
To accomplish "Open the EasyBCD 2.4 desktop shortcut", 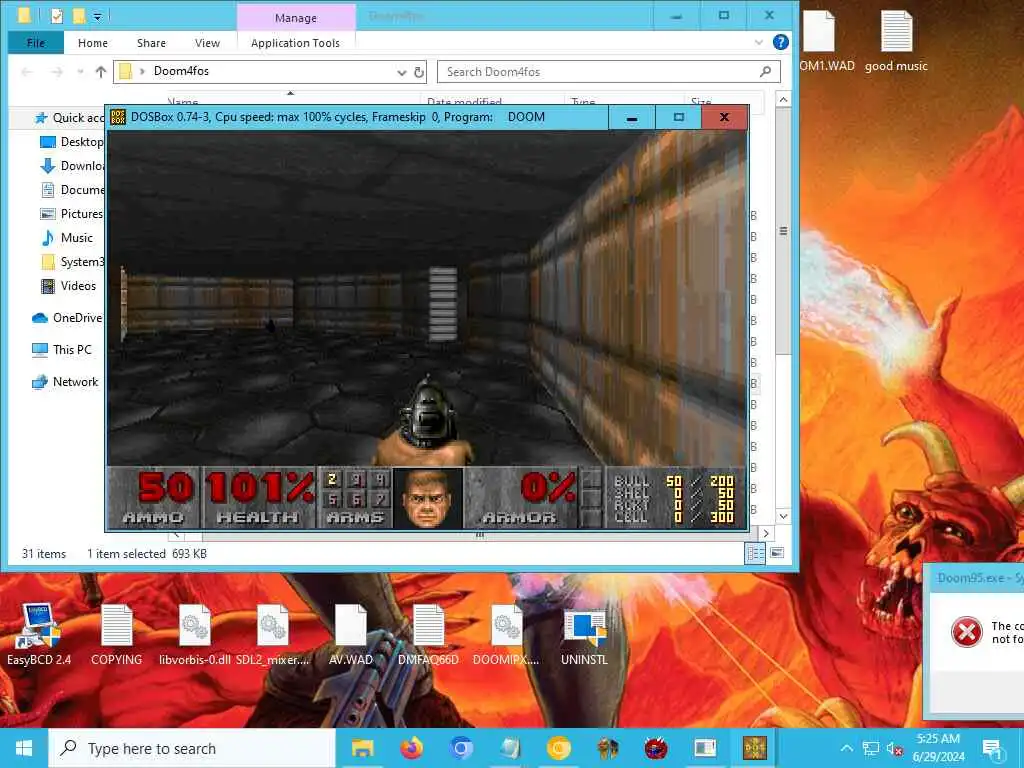I will click(x=39, y=633).
